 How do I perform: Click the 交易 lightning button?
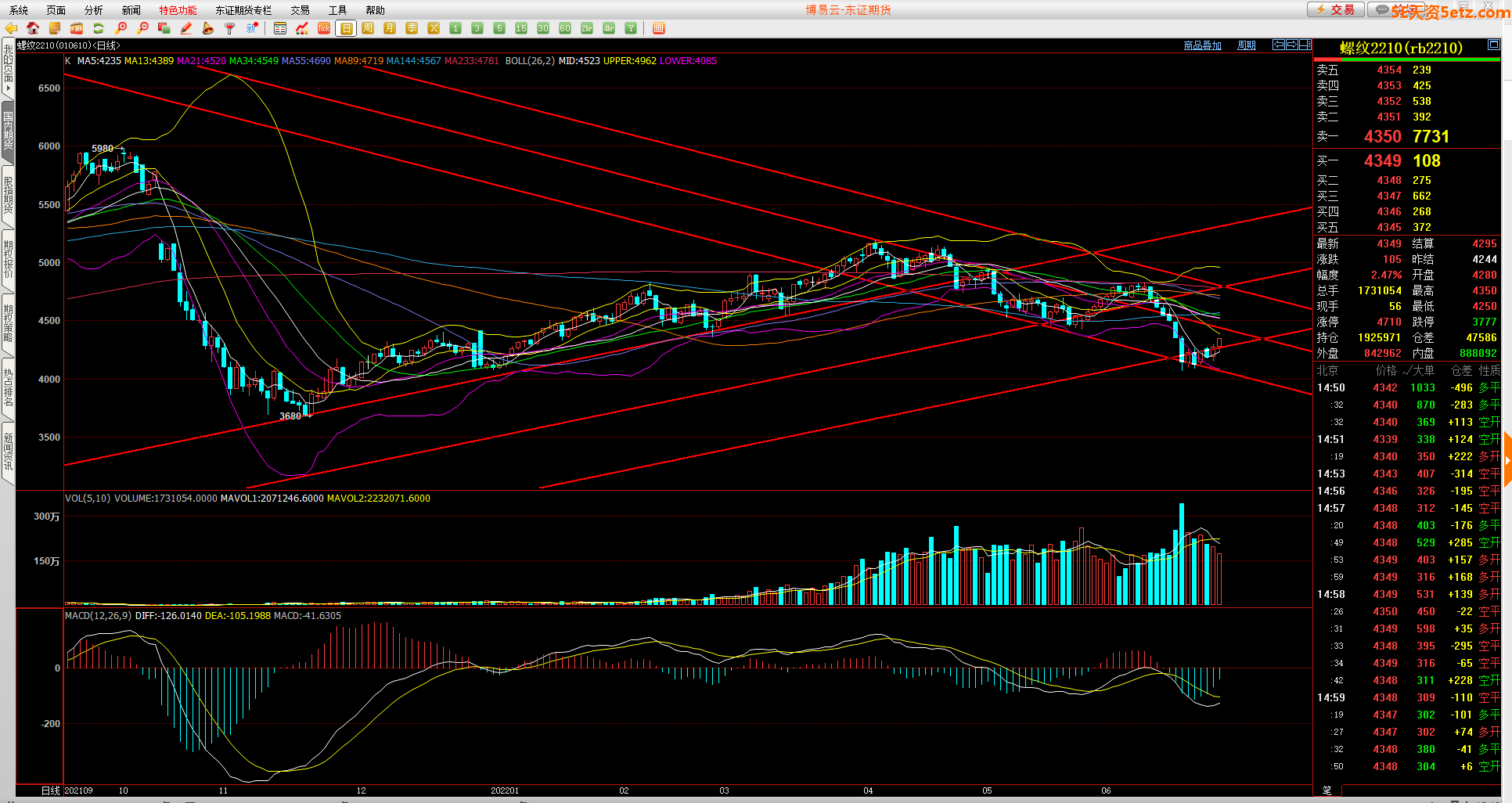tap(1336, 9)
